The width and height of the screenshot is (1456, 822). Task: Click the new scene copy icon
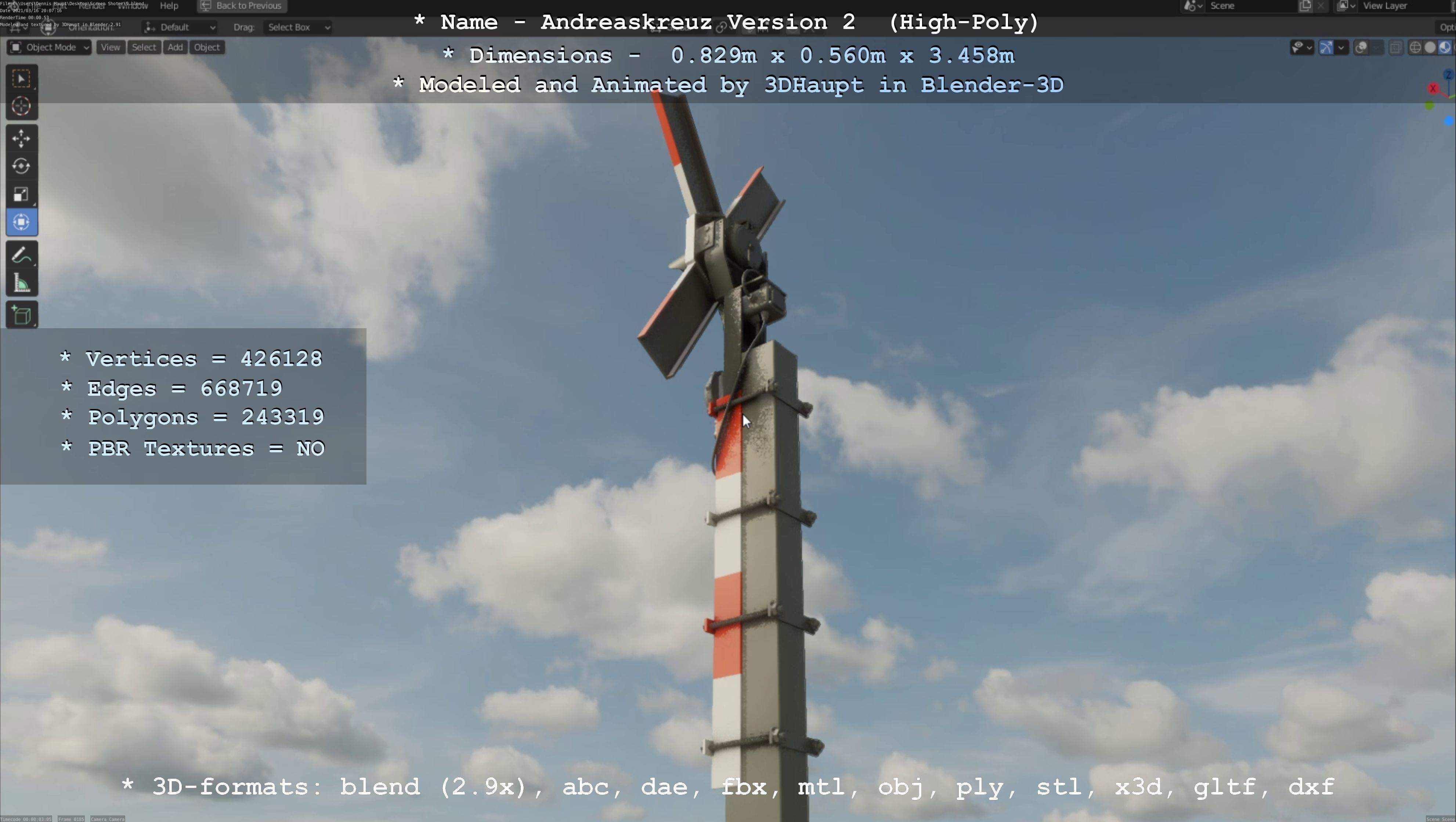tap(1306, 6)
